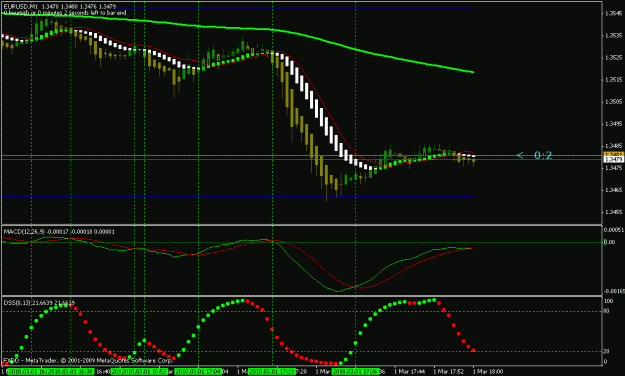Click the 1.3485 price axis label

coord(613,146)
